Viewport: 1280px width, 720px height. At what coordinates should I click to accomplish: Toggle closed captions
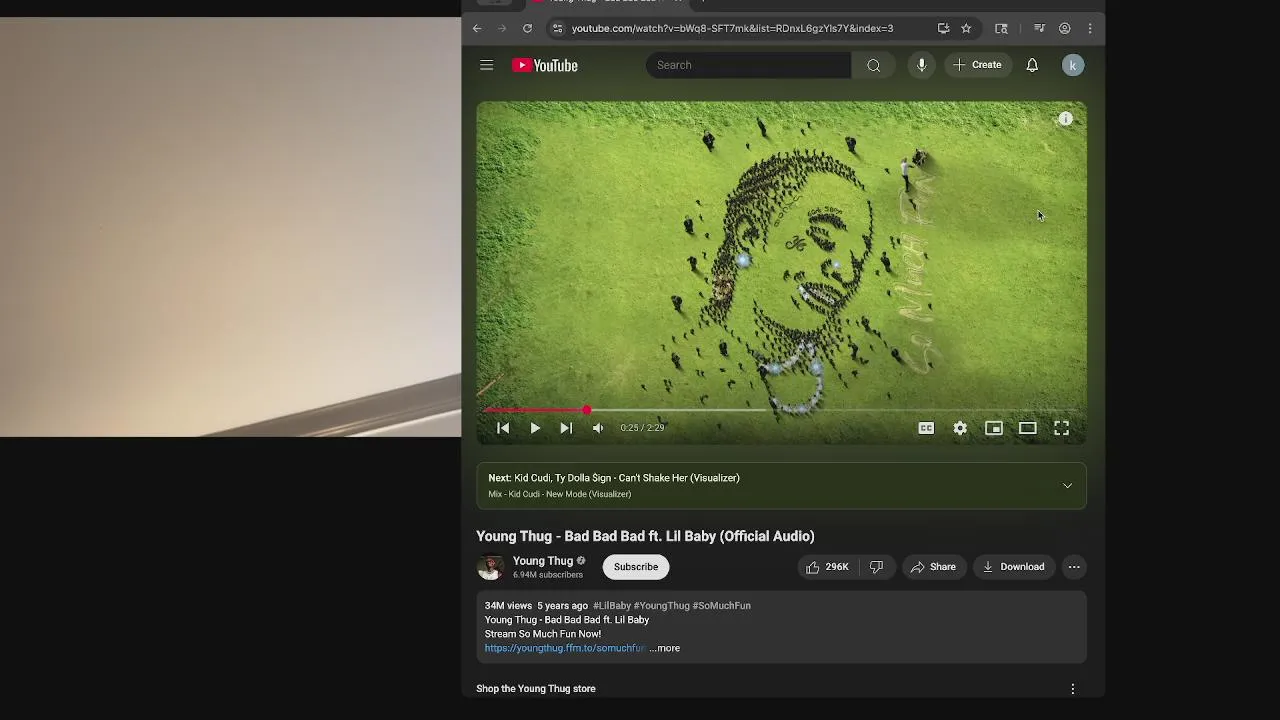(926, 428)
